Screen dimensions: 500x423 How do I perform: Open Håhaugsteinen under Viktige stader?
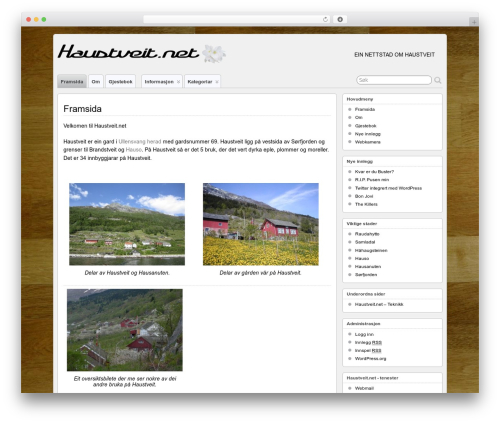tap(371, 250)
